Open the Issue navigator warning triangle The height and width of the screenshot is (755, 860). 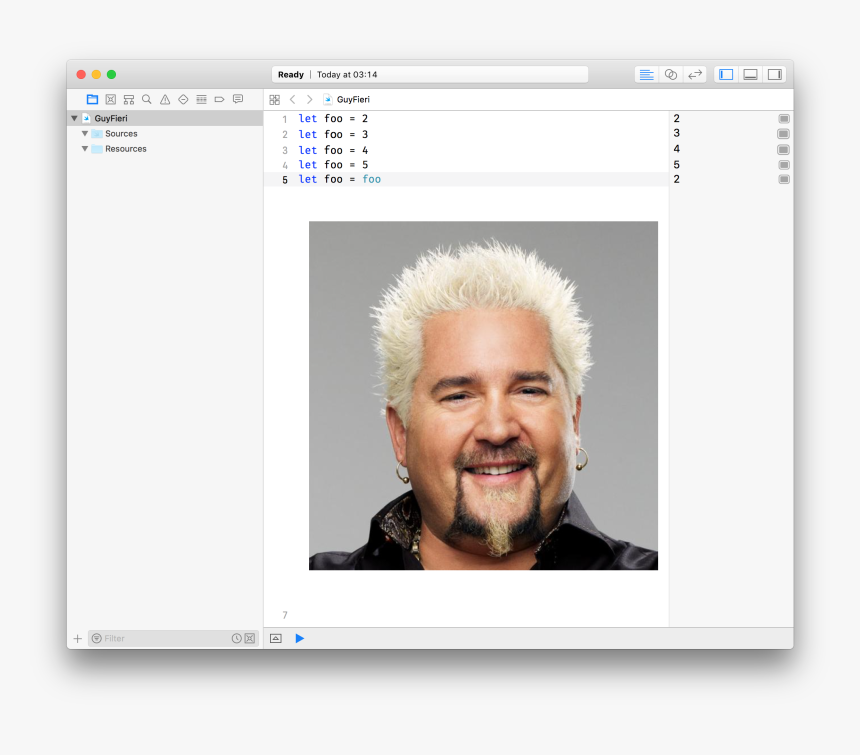165,99
